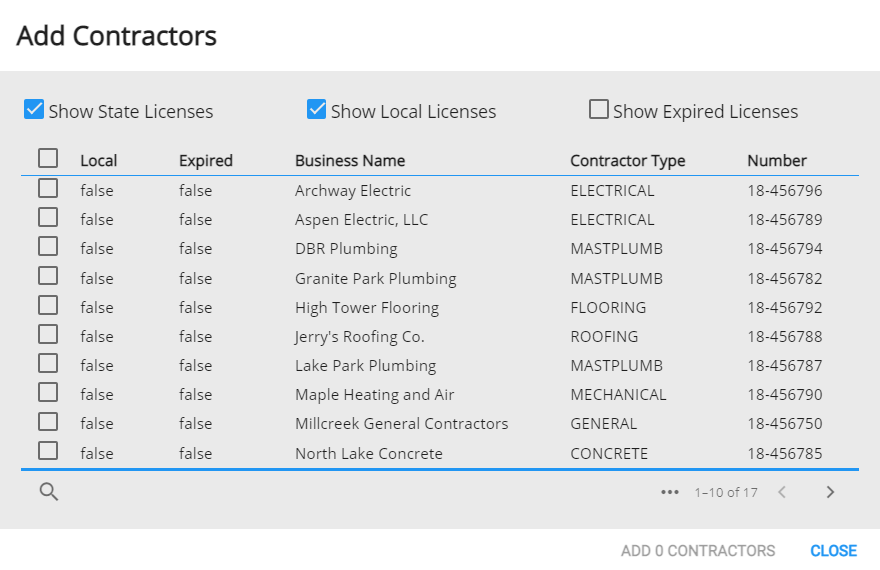This screenshot has height=570, width=880.
Task: Close the Add Contractors dialog
Action: coord(833,551)
